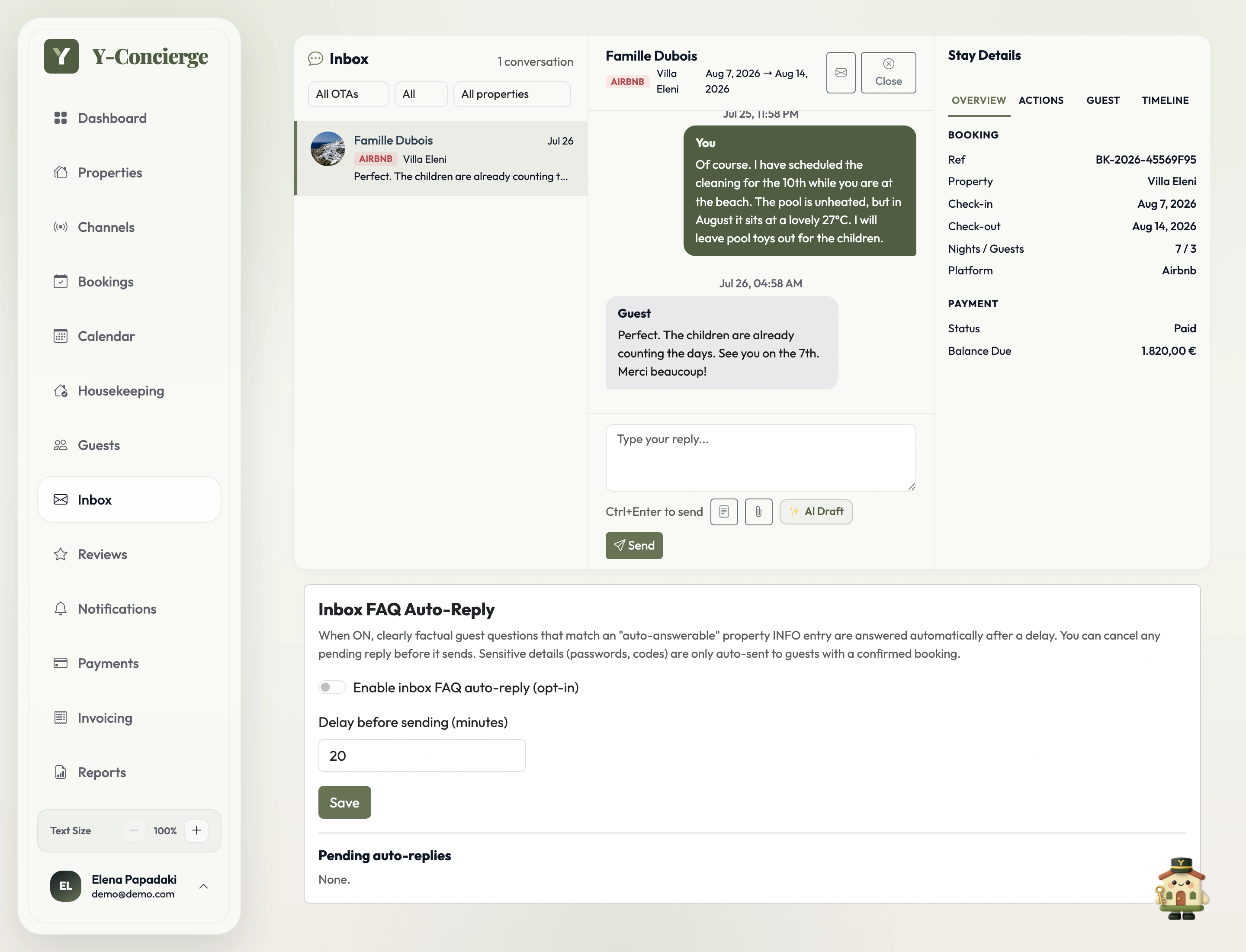Attach a file with the paperclip icon
This screenshot has height=952, width=1246.
coord(759,511)
